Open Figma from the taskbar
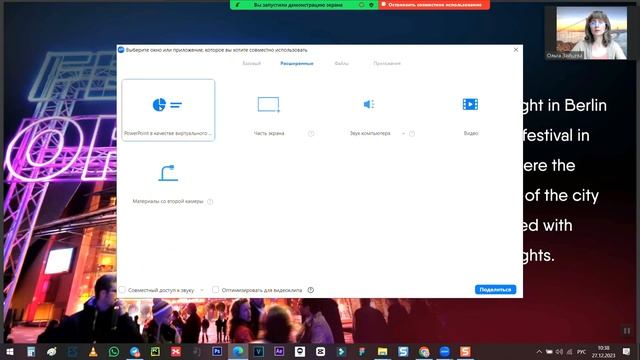 pyautogui.click(x=362, y=351)
